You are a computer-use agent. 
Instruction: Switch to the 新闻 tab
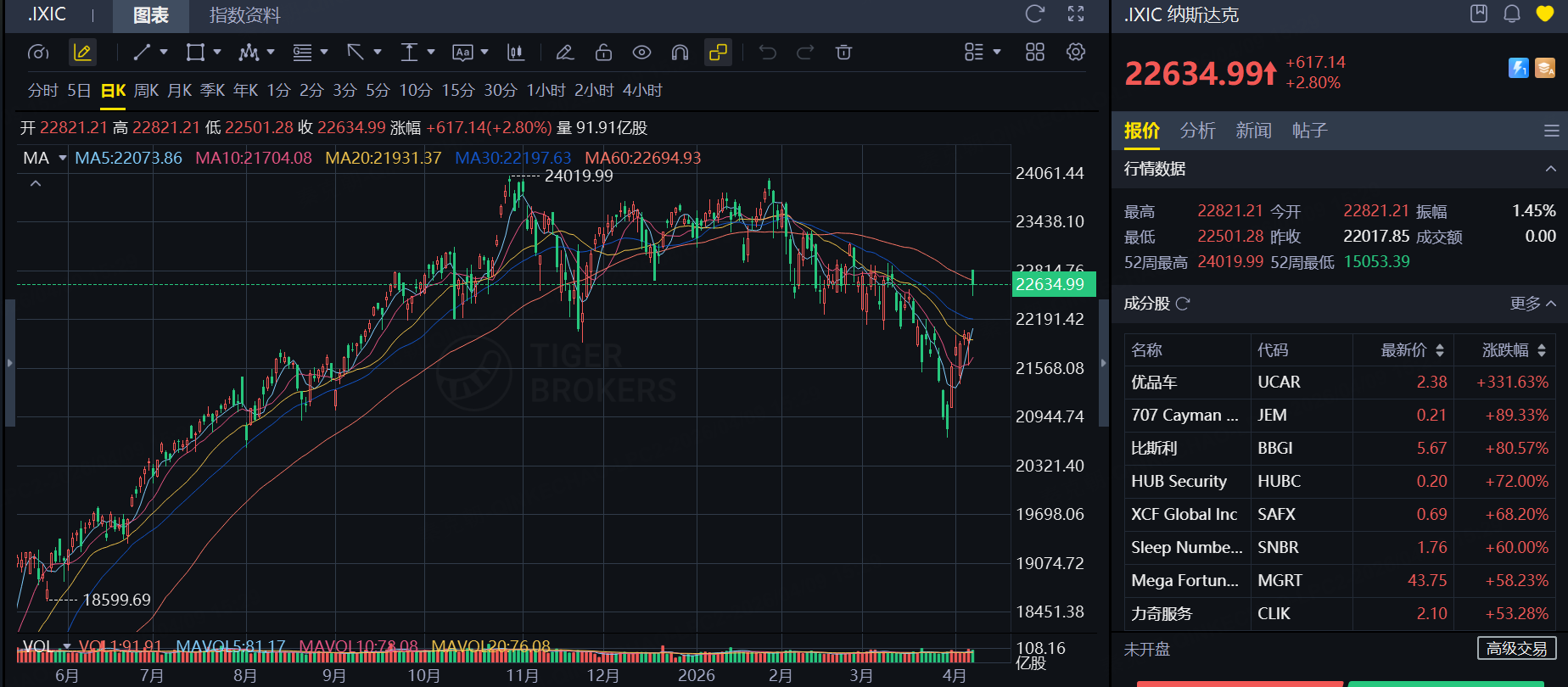point(1253,131)
